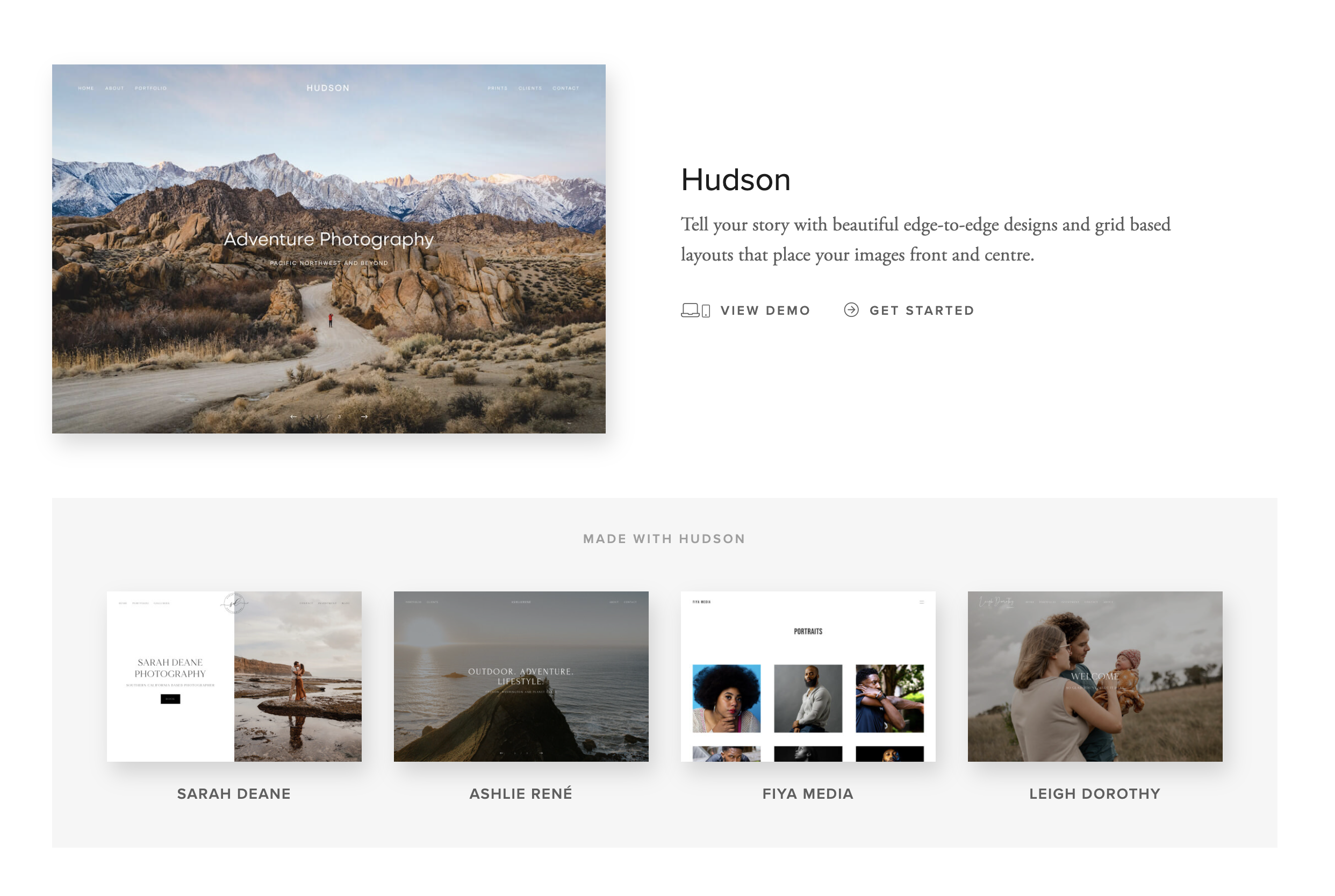The image size is (1335, 896).
Task: Click HOME in the Hudson preview navigation
Action: point(86,89)
